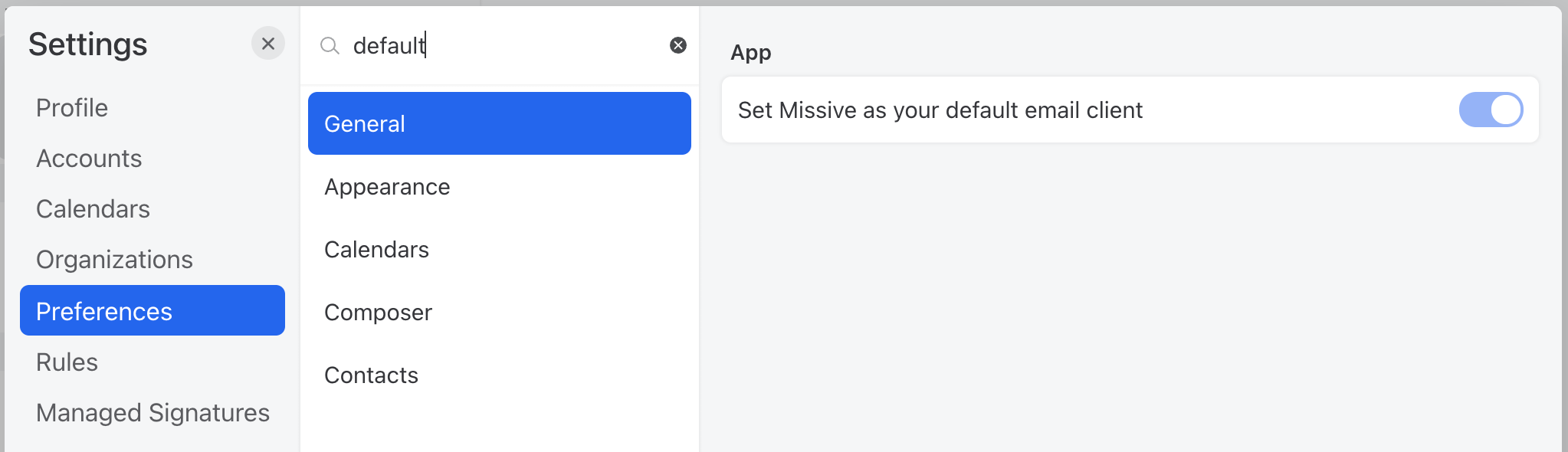Open the Appearance preferences section
The image size is (1568, 452).
tap(387, 186)
